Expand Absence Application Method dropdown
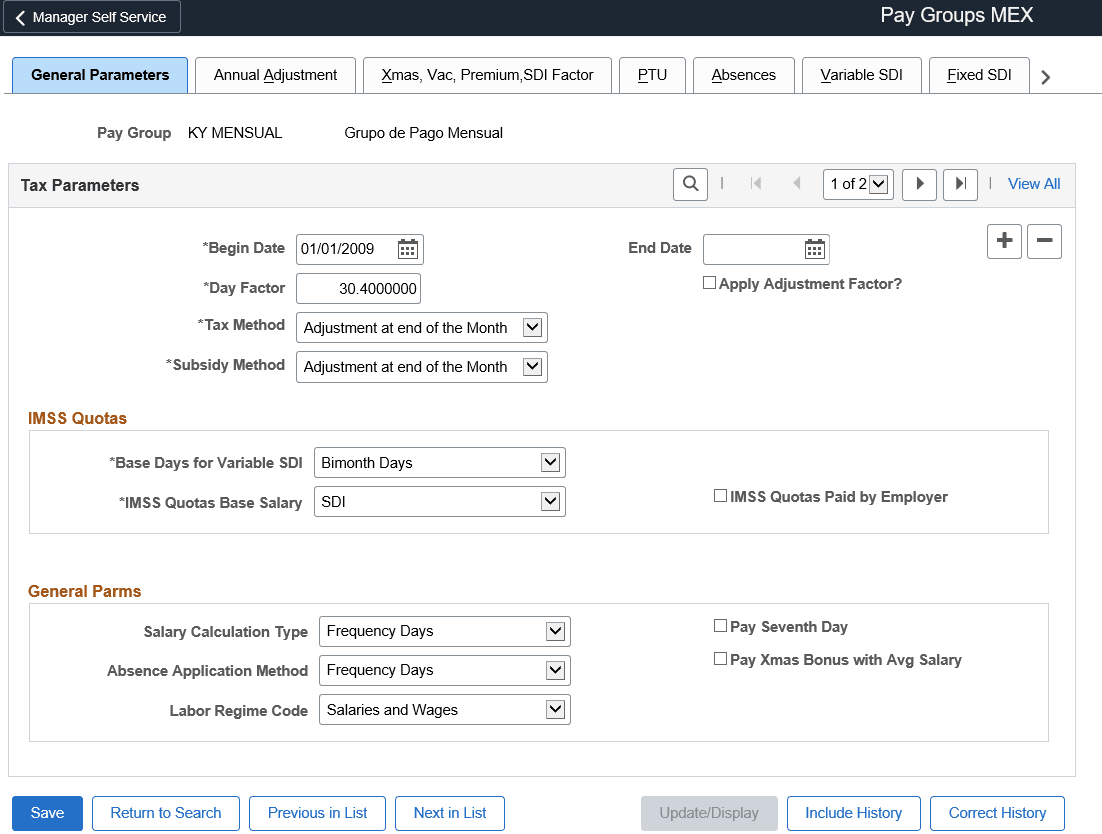 click(445, 670)
